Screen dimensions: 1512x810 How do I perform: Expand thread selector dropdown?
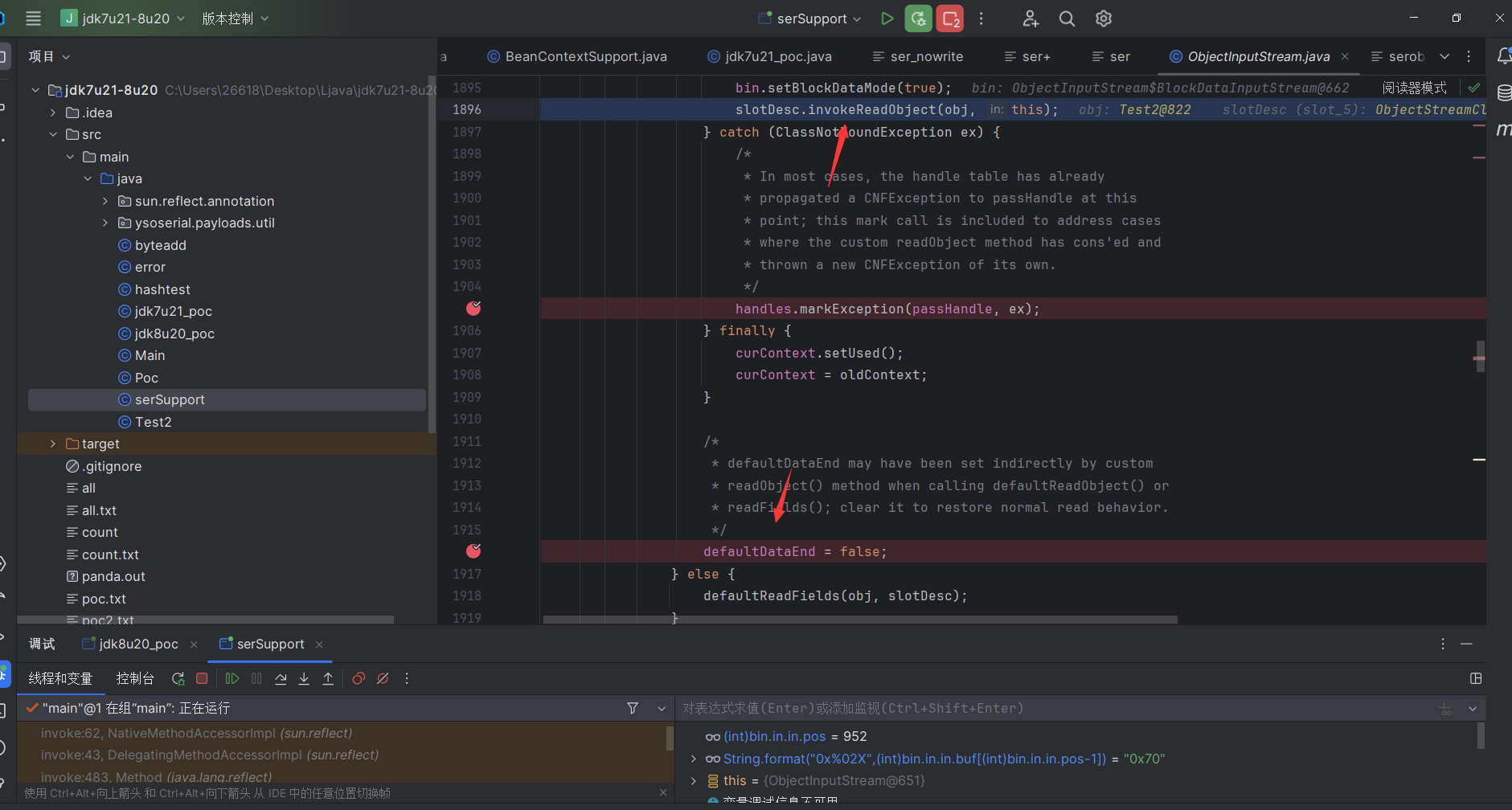tap(661, 708)
